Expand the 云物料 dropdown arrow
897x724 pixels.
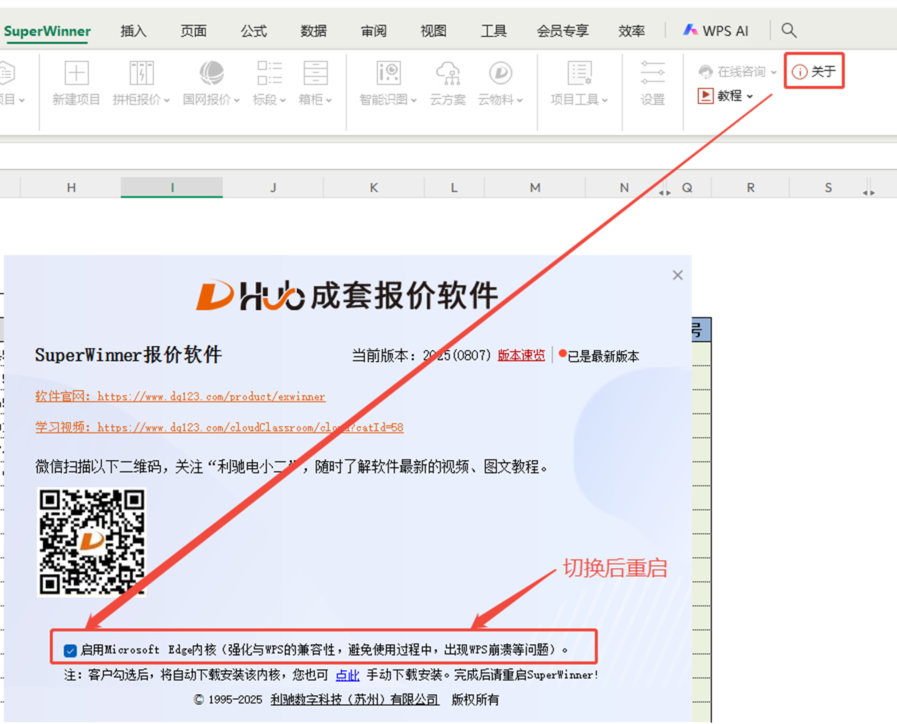pyautogui.click(x=519, y=101)
